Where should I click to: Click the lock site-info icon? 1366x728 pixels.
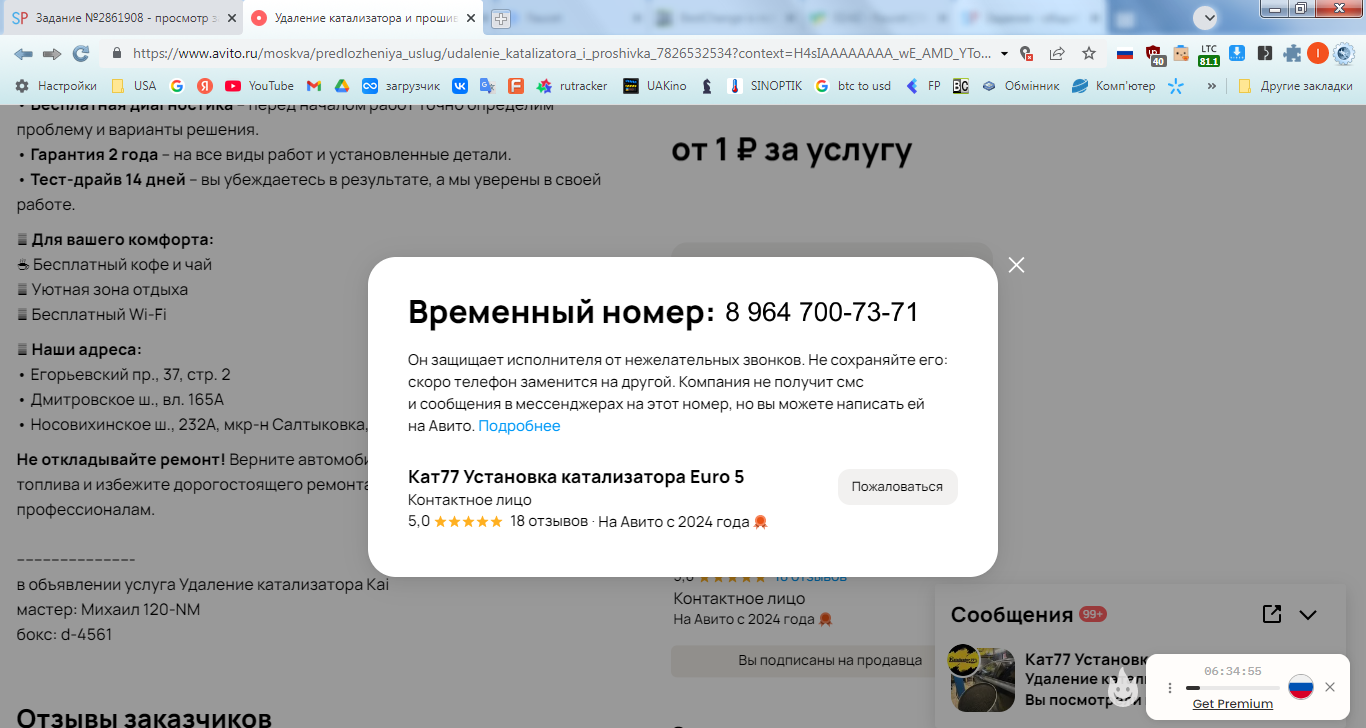[x=117, y=54]
